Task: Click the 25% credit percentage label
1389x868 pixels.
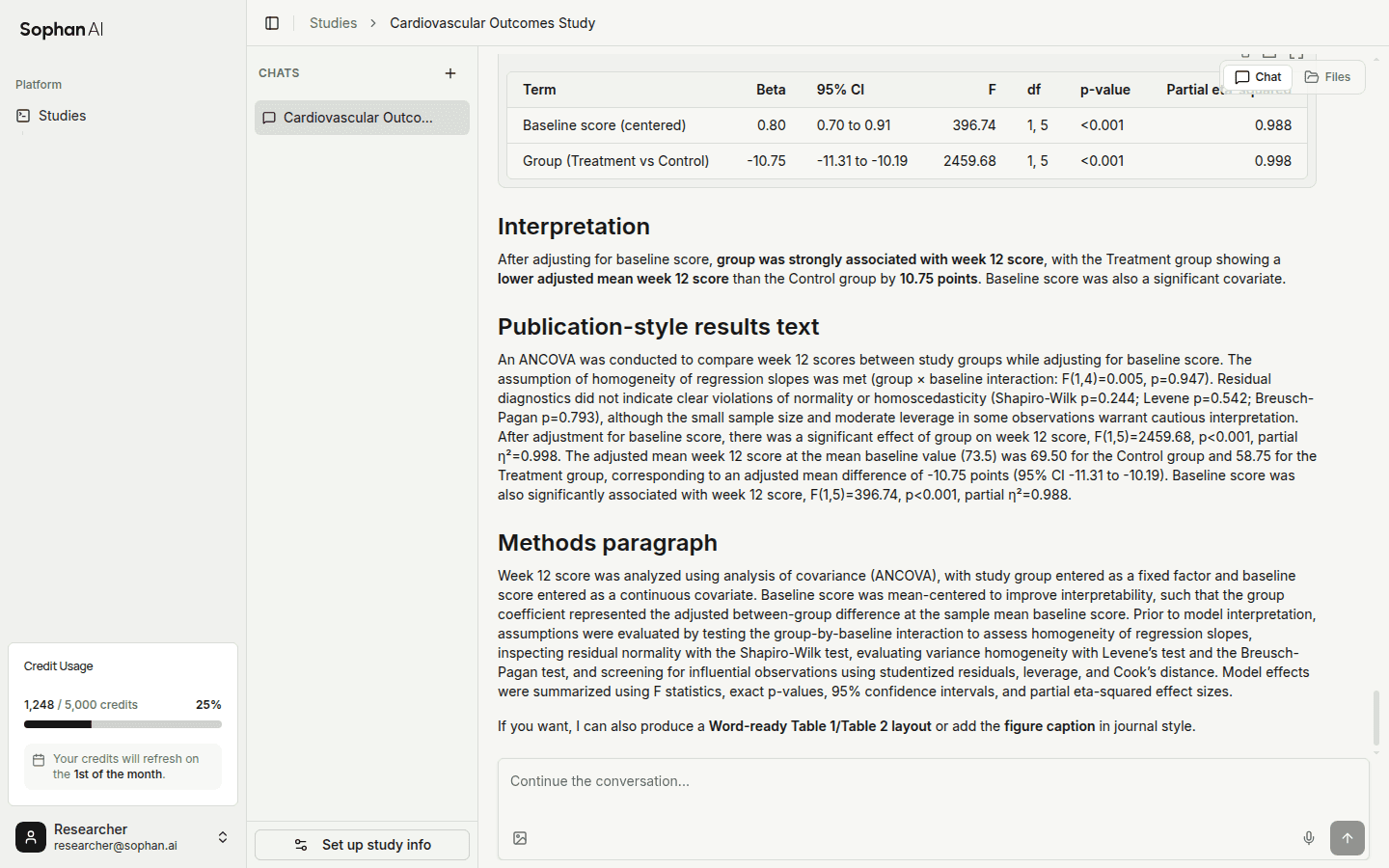Action: coord(208,705)
